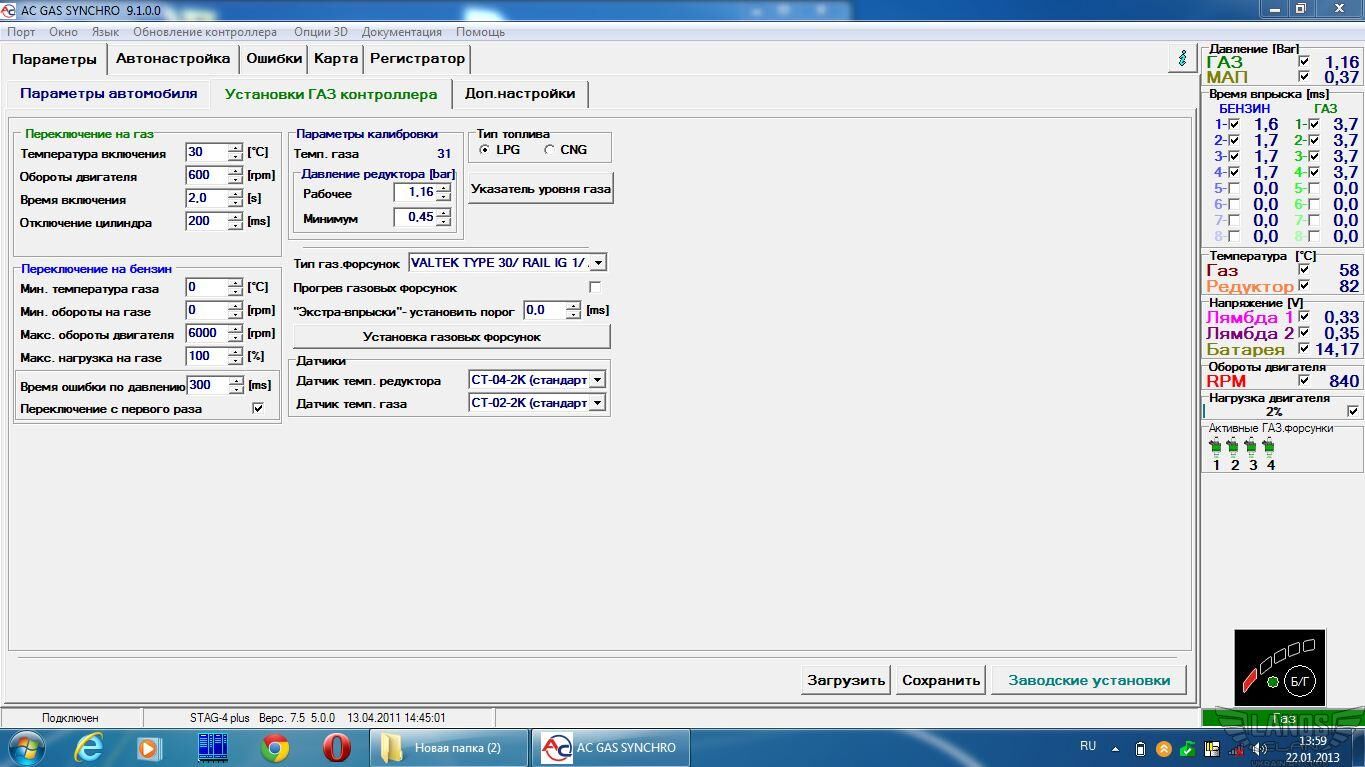Switch to the Автонастройка tab
Screen dimensions: 1365x767
173,59
